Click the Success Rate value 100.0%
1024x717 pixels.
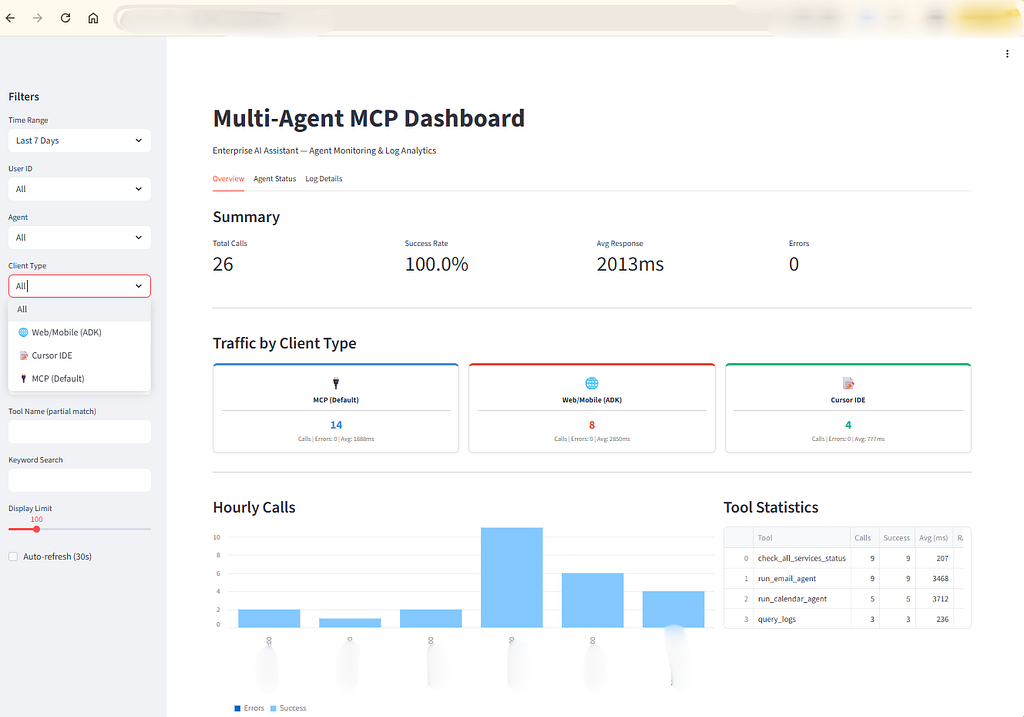(436, 264)
